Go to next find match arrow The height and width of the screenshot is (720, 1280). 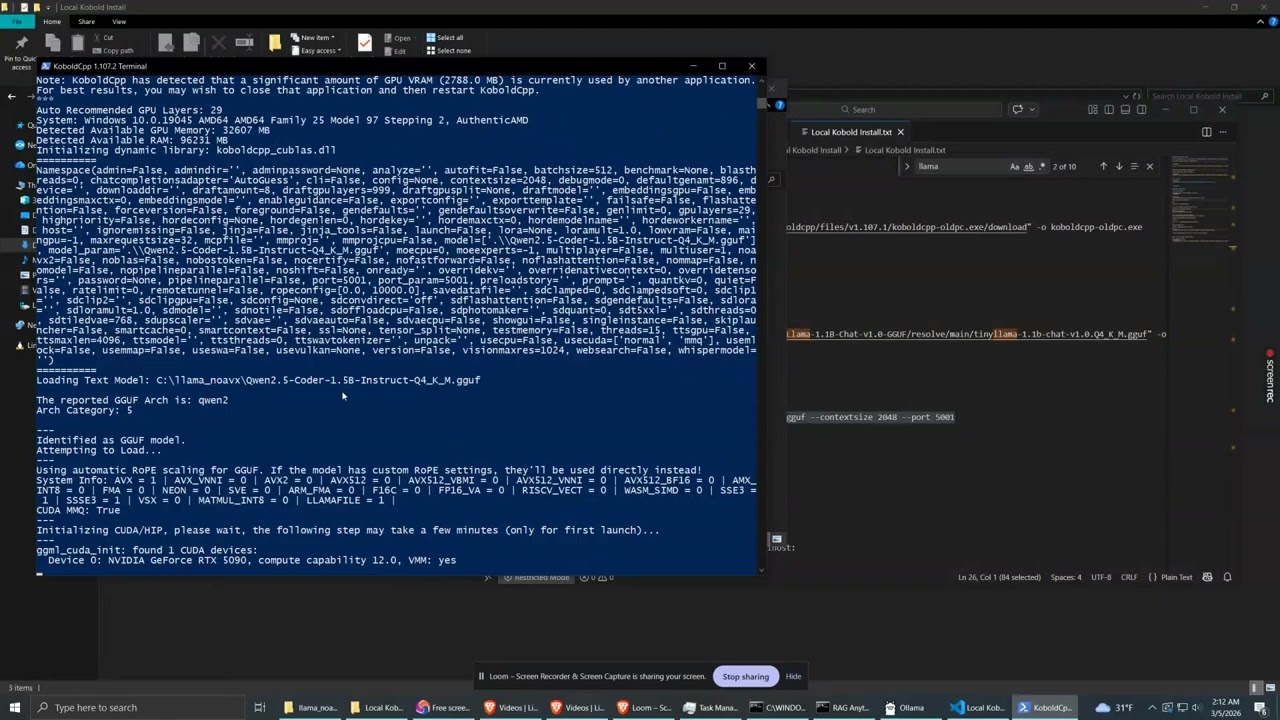[1119, 166]
